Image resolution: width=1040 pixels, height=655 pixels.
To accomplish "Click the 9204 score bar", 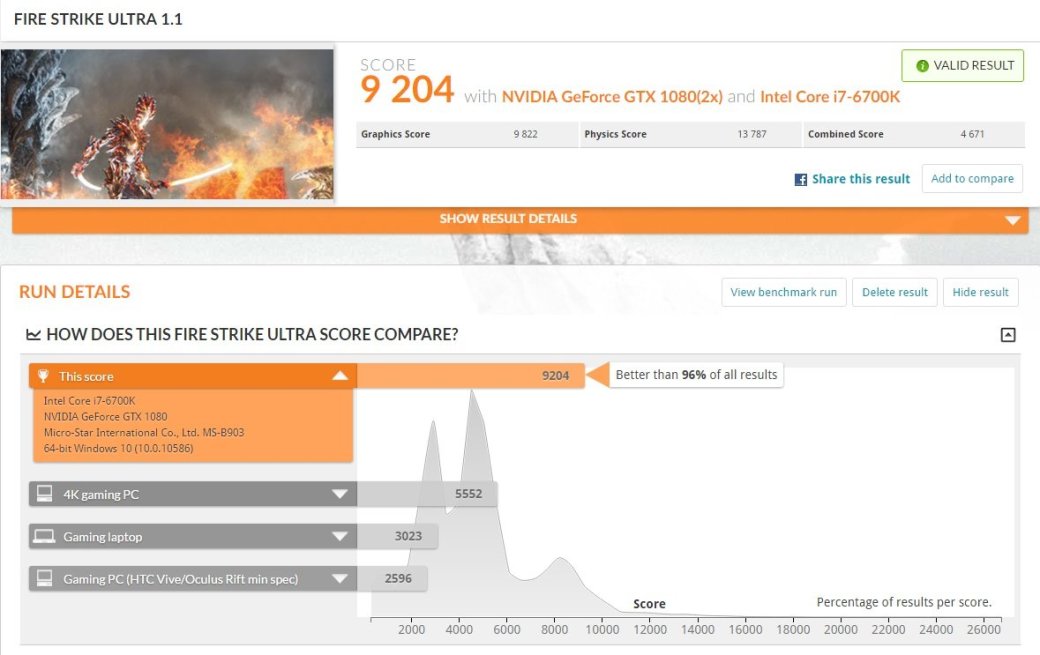I will (x=471, y=376).
